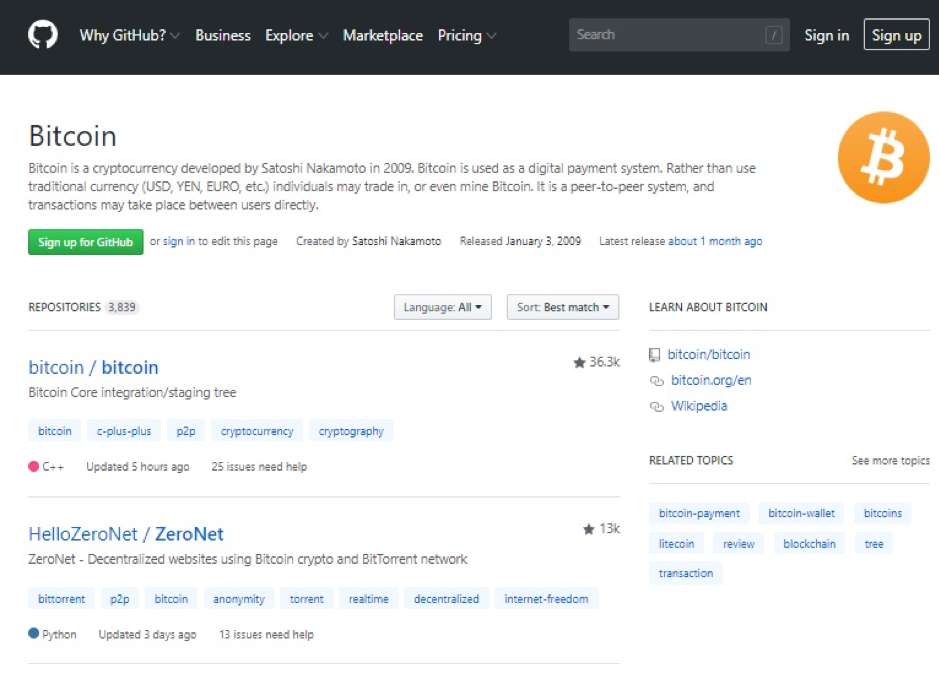
Task: Click the pink C++ language dot
Action: [34, 466]
